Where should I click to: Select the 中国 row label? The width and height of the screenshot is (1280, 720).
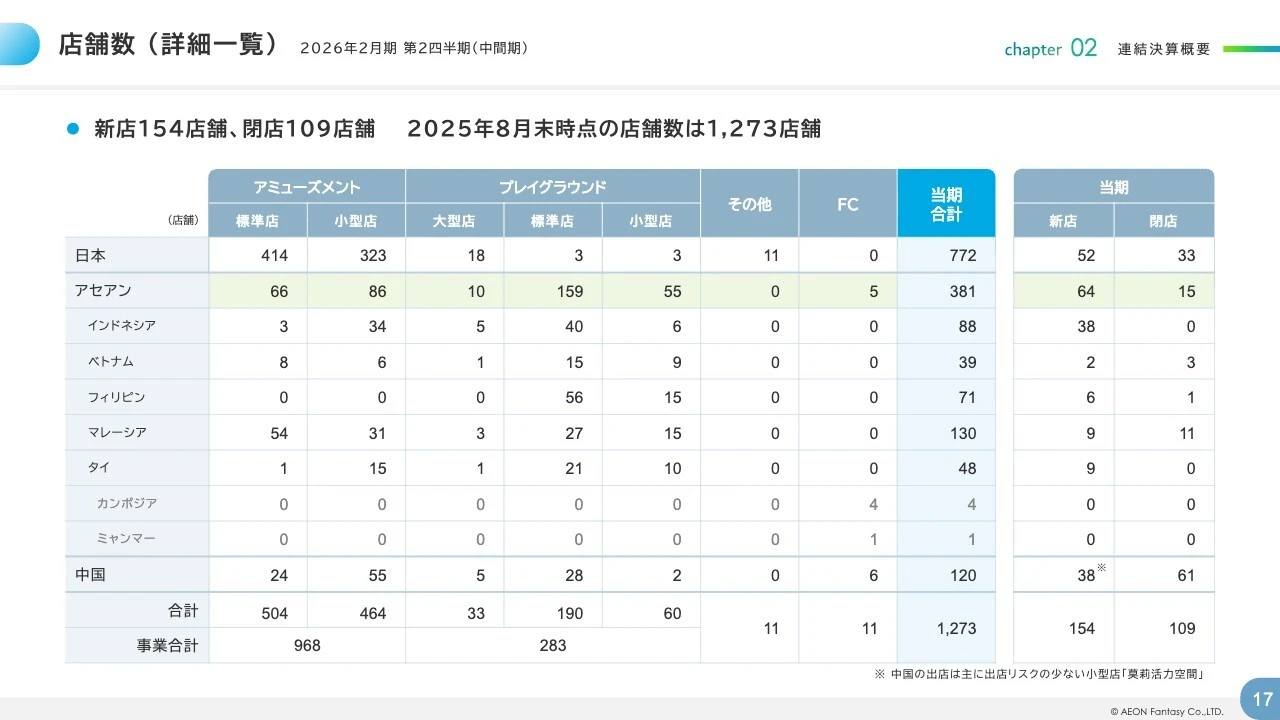(90, 575)
